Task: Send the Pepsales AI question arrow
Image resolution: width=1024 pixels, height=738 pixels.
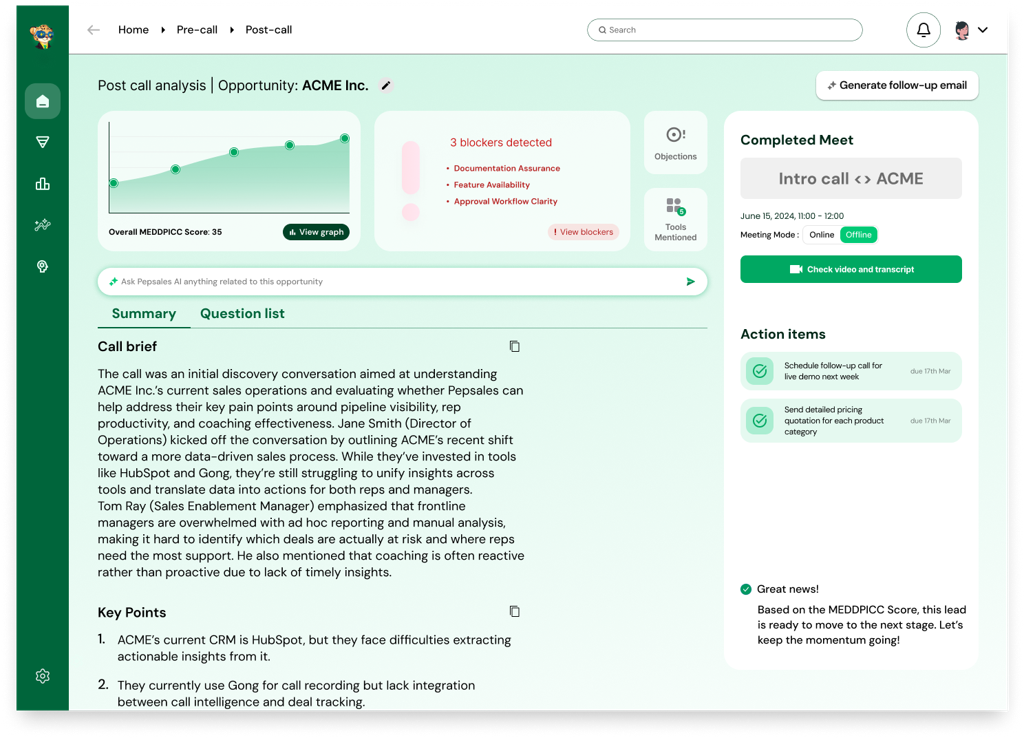Action: (690, 281)
